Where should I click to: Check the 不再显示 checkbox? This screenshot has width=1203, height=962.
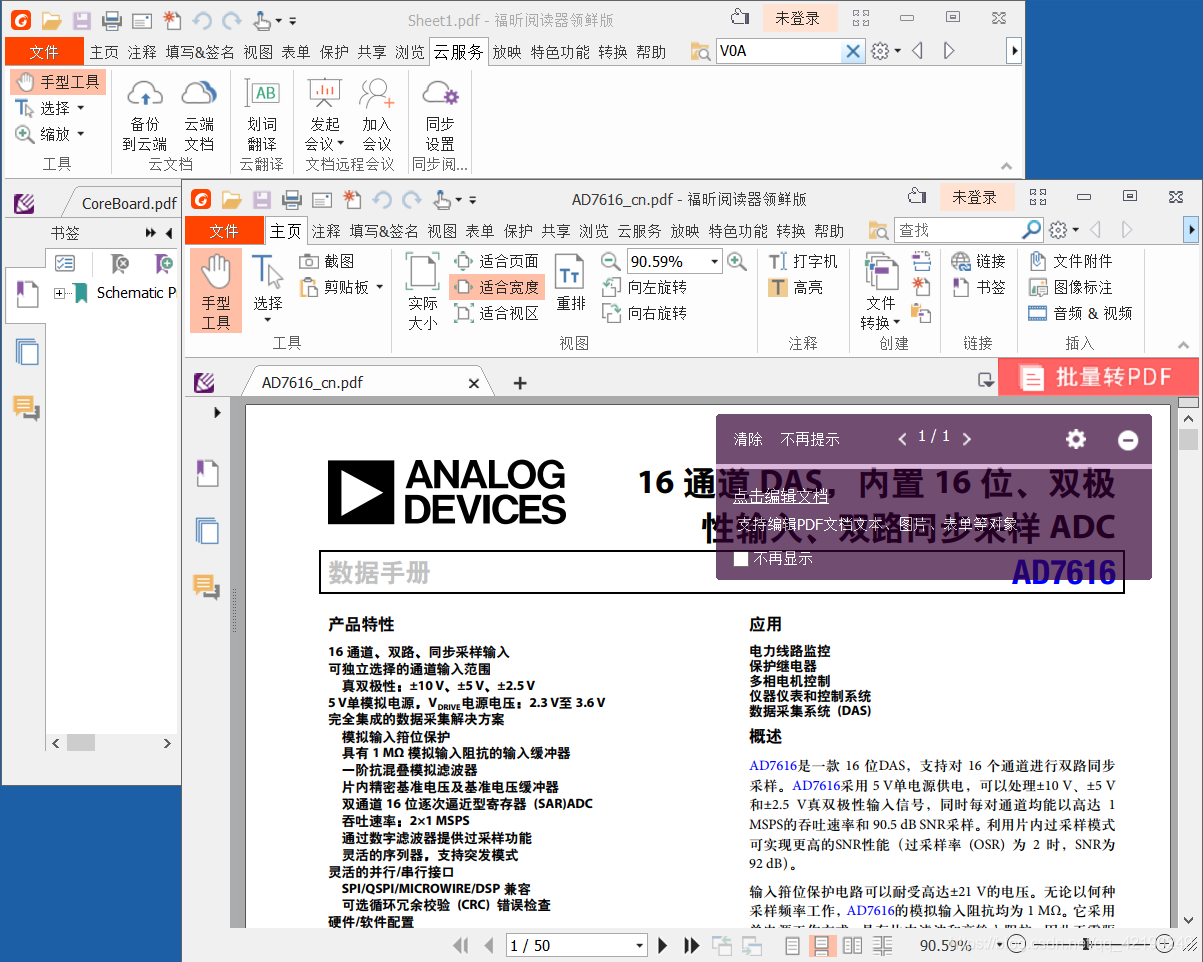click(x=741, y=559)
